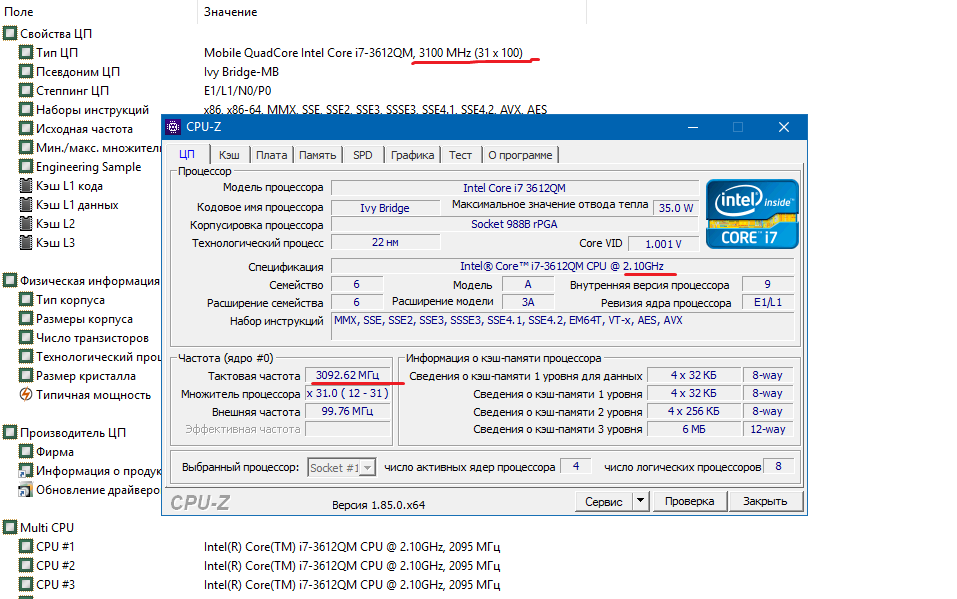Click the Фирма row icon
The image size is (957, 599).
point(26,451)
